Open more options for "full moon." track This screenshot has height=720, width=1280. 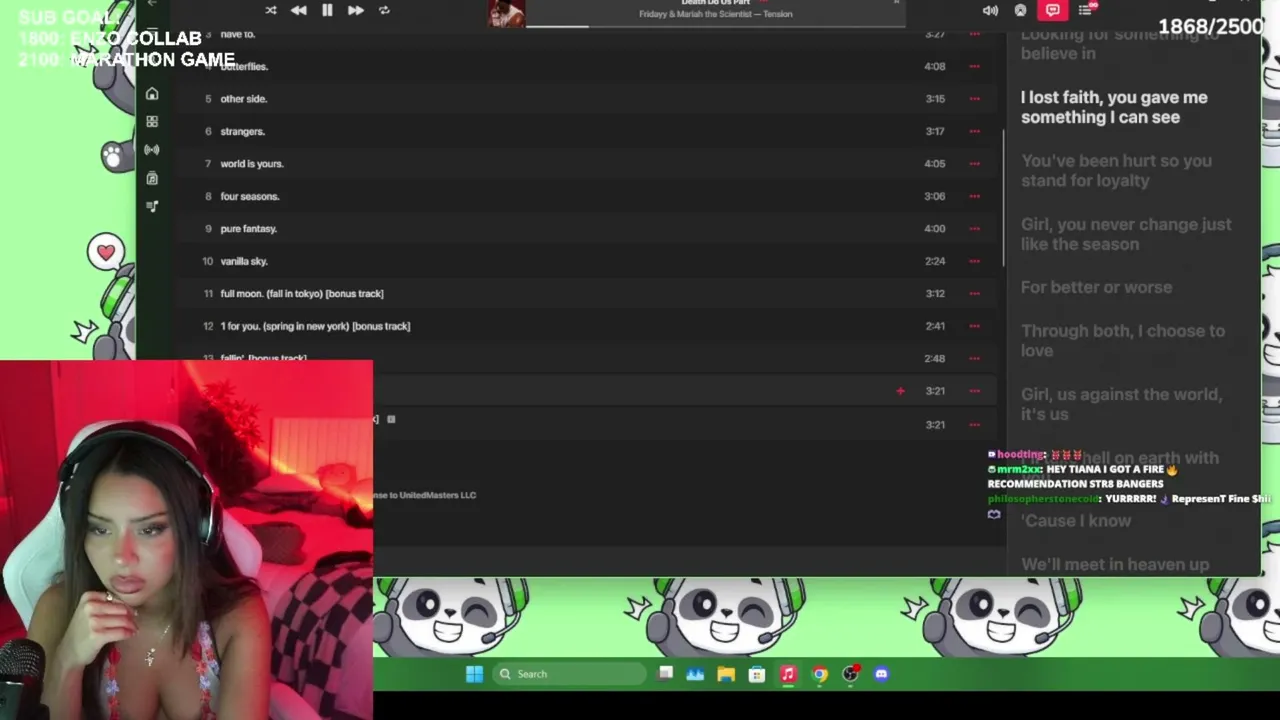tap(974, 293)
